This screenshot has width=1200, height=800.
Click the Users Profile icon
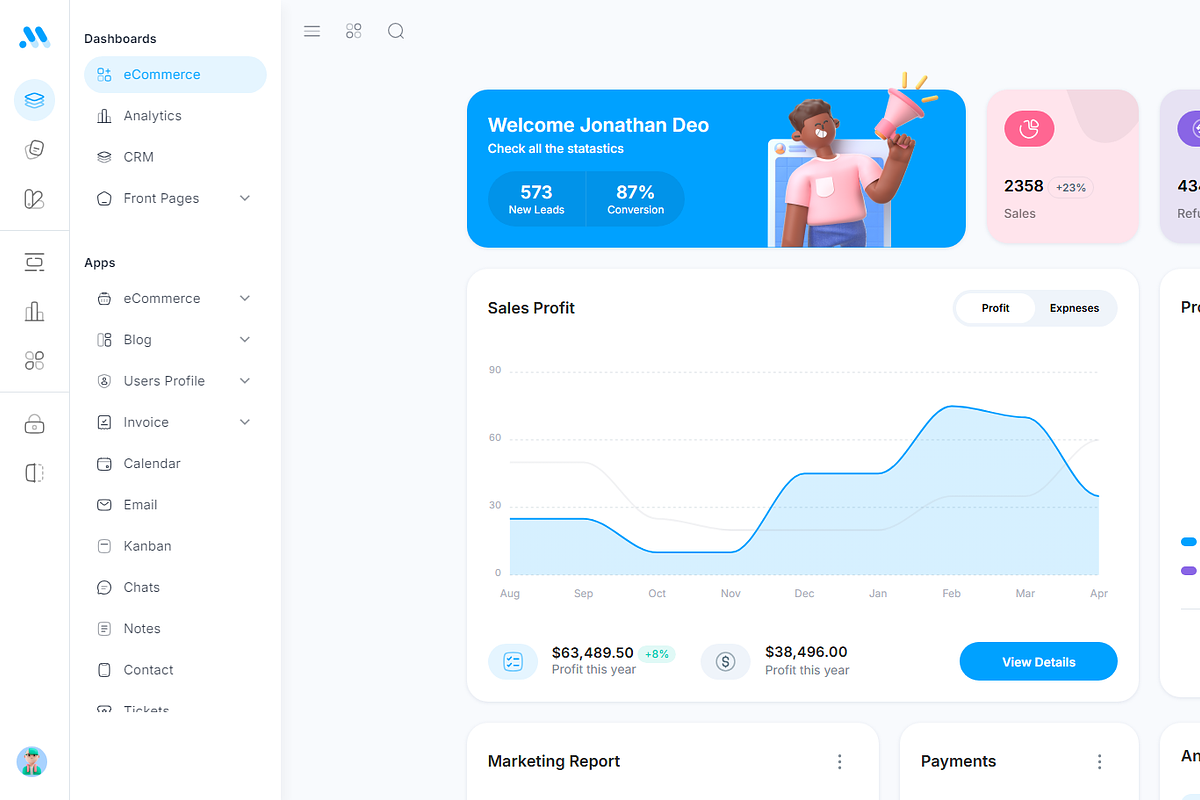click(x=104, y=381)
